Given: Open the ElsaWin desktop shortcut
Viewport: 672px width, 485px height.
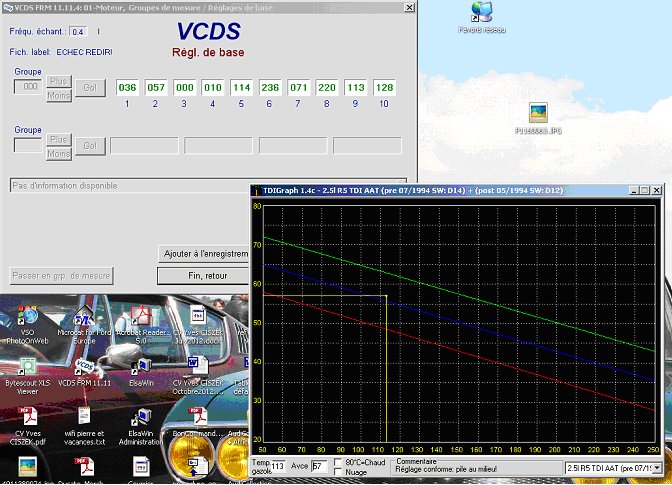Looking at the screenshot, I should tap(141, 368).
